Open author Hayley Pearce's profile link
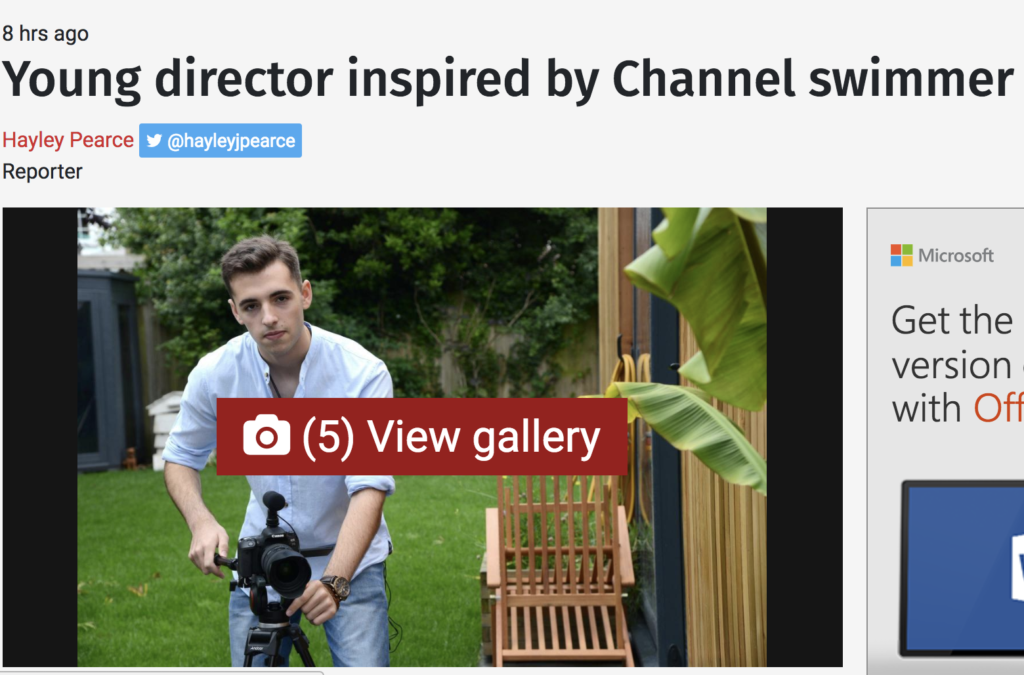 tap(68, 140)
